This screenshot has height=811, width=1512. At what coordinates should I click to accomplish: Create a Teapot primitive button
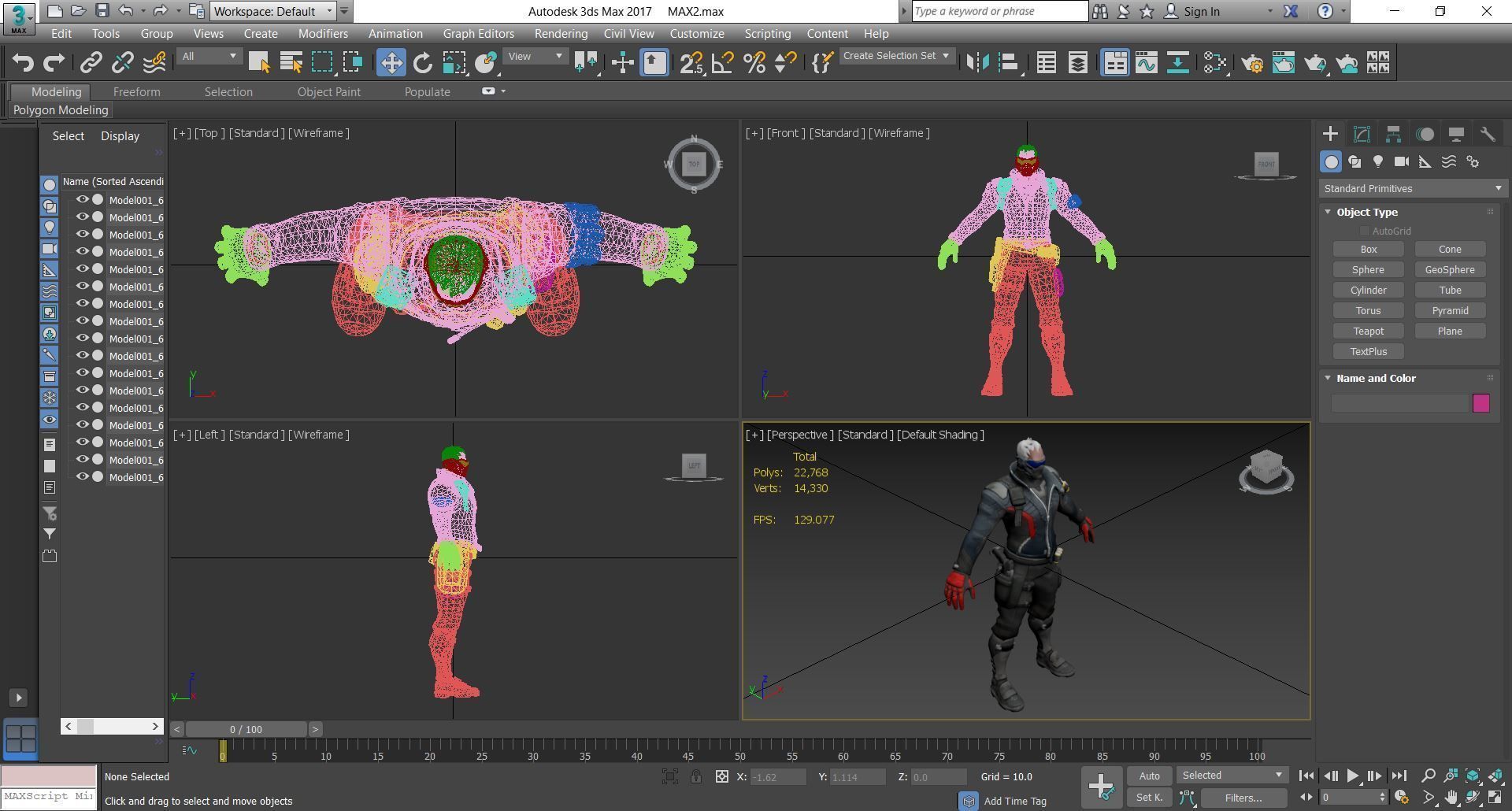[x=1369, y=331]
